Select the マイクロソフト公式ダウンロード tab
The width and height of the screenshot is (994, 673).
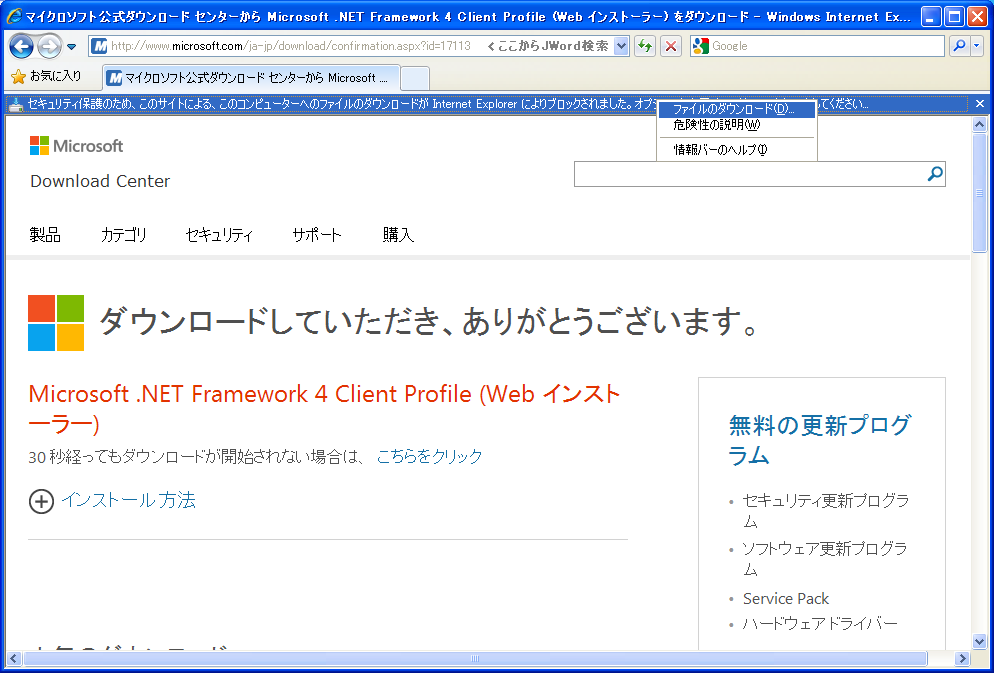pyautogui.click(x=251, y=78)
